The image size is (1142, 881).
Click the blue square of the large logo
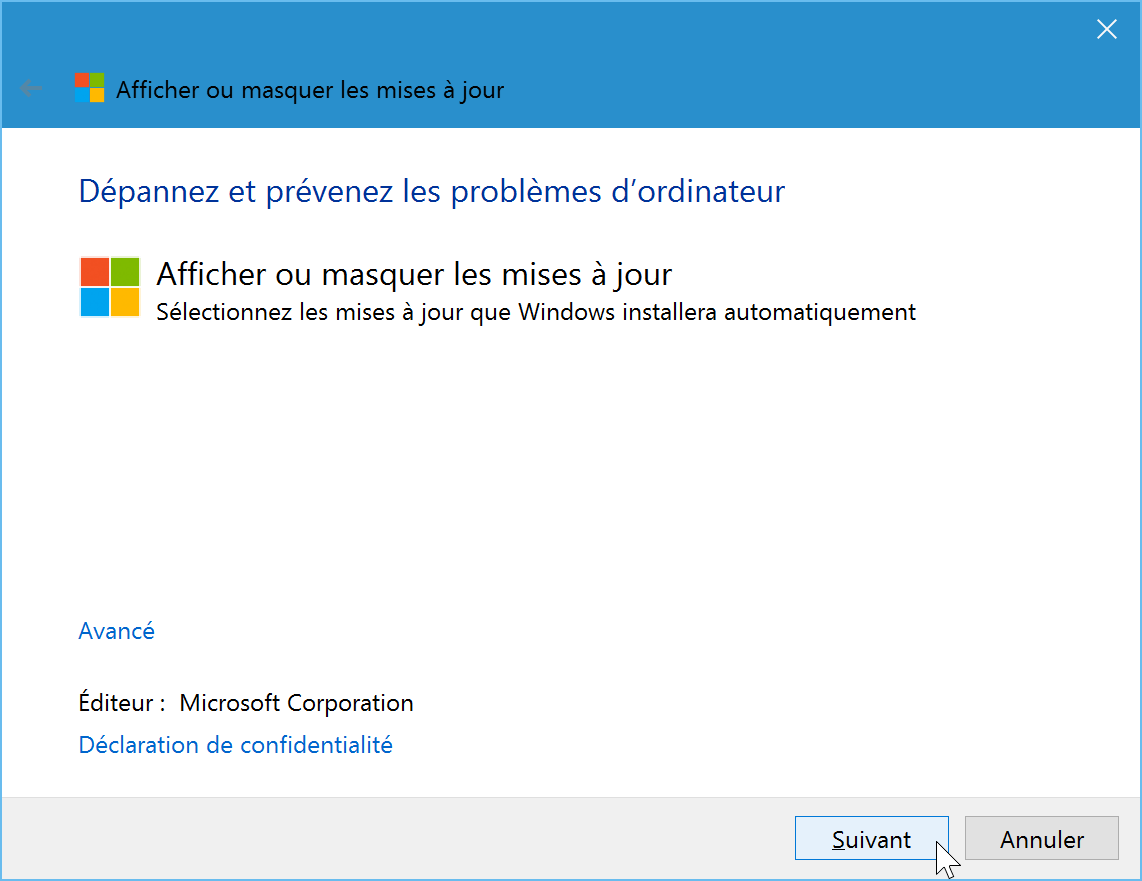(x=95, y=302)
